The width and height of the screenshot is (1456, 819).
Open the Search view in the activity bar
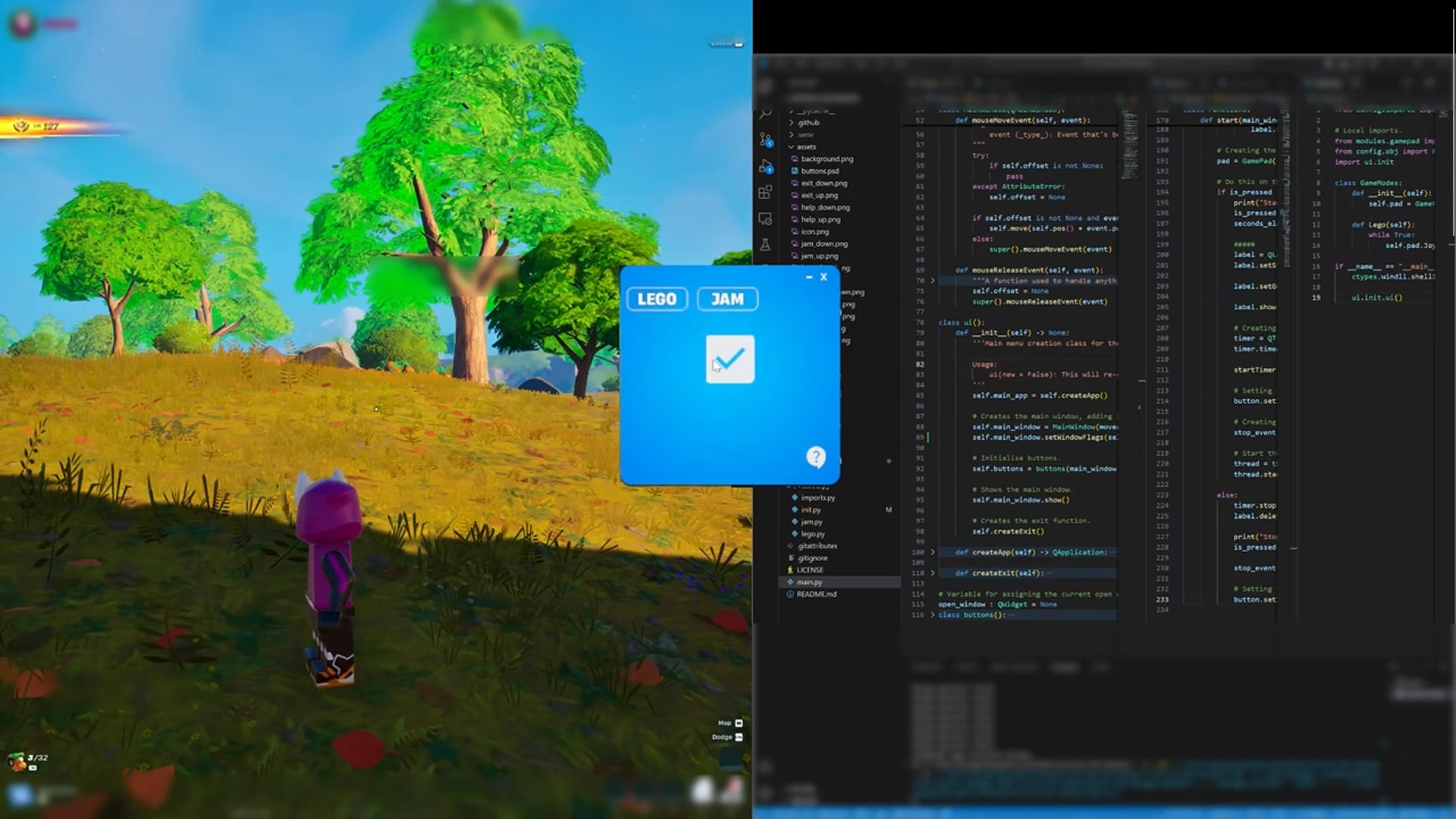[x=766, y=112]
